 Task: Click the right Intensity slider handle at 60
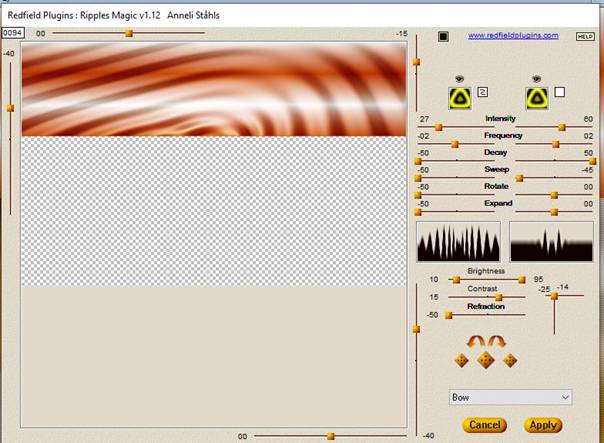[x=562, y=127]
